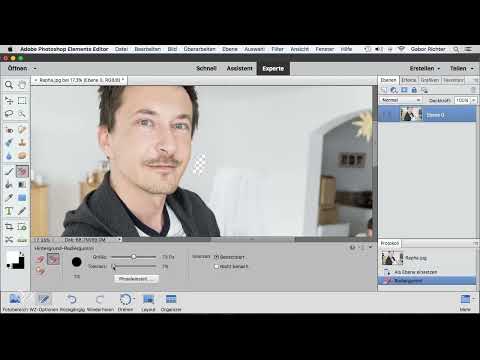
Task: Click the Öffnen button
Action: tap(17, 68)
